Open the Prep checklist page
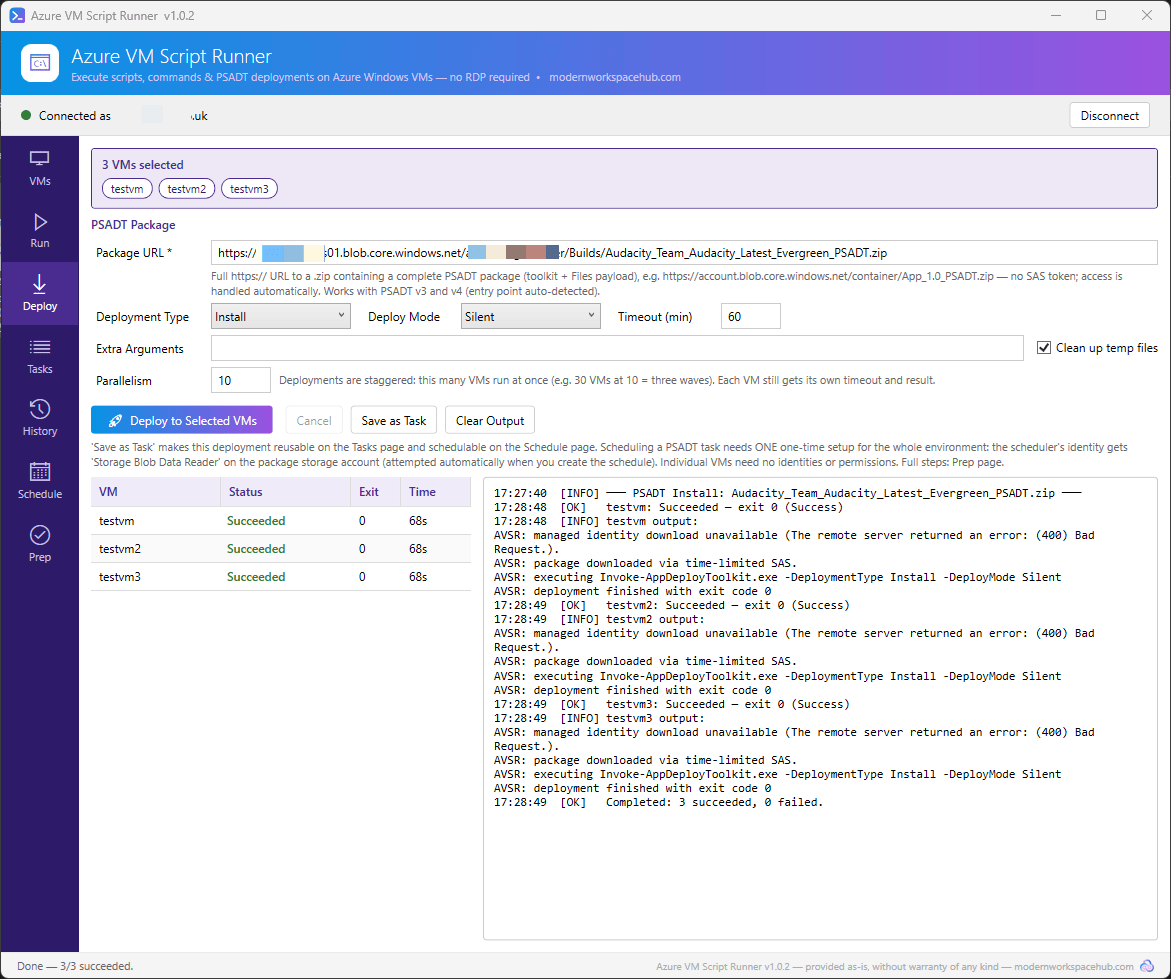This screenshot has width=1171, height=979. click(x=40, y=544)
